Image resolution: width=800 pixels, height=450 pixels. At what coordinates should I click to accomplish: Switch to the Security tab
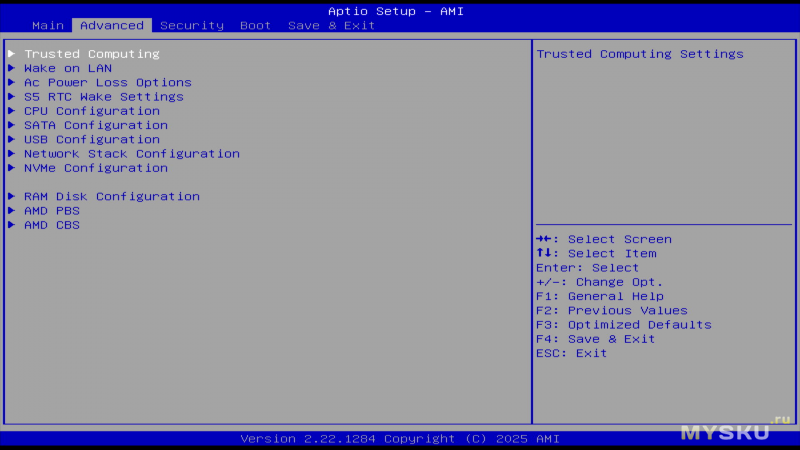point(191,25)
